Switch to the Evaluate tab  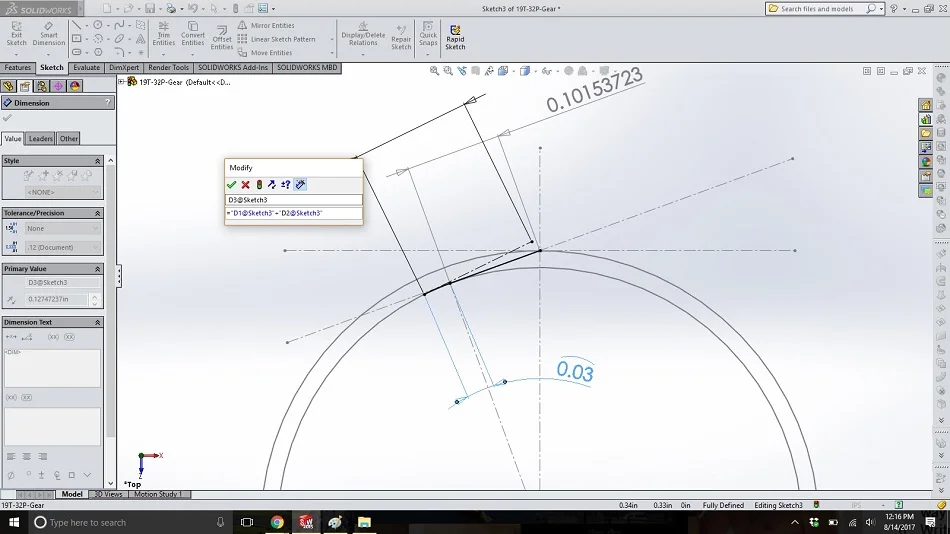87,68
